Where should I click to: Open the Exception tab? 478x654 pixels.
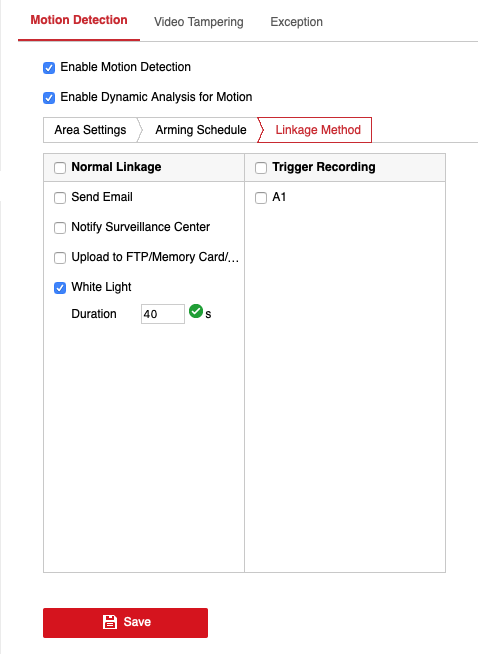[297, 22]
